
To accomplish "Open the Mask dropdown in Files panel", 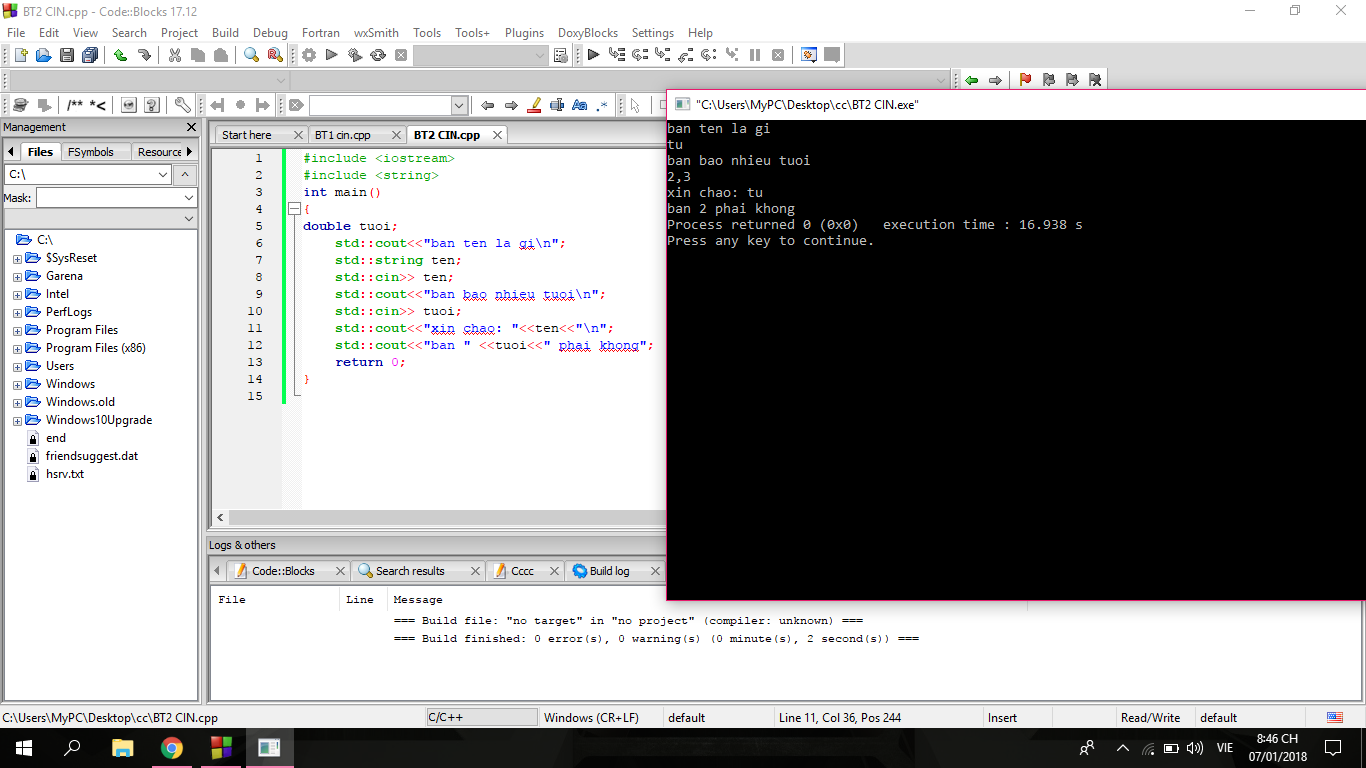I will [188, 198].
